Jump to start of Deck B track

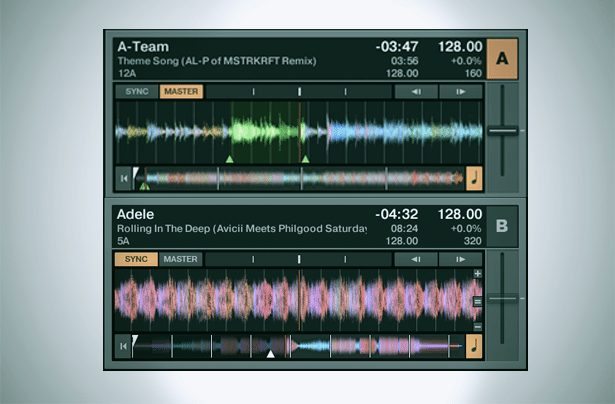pos(123,346)
